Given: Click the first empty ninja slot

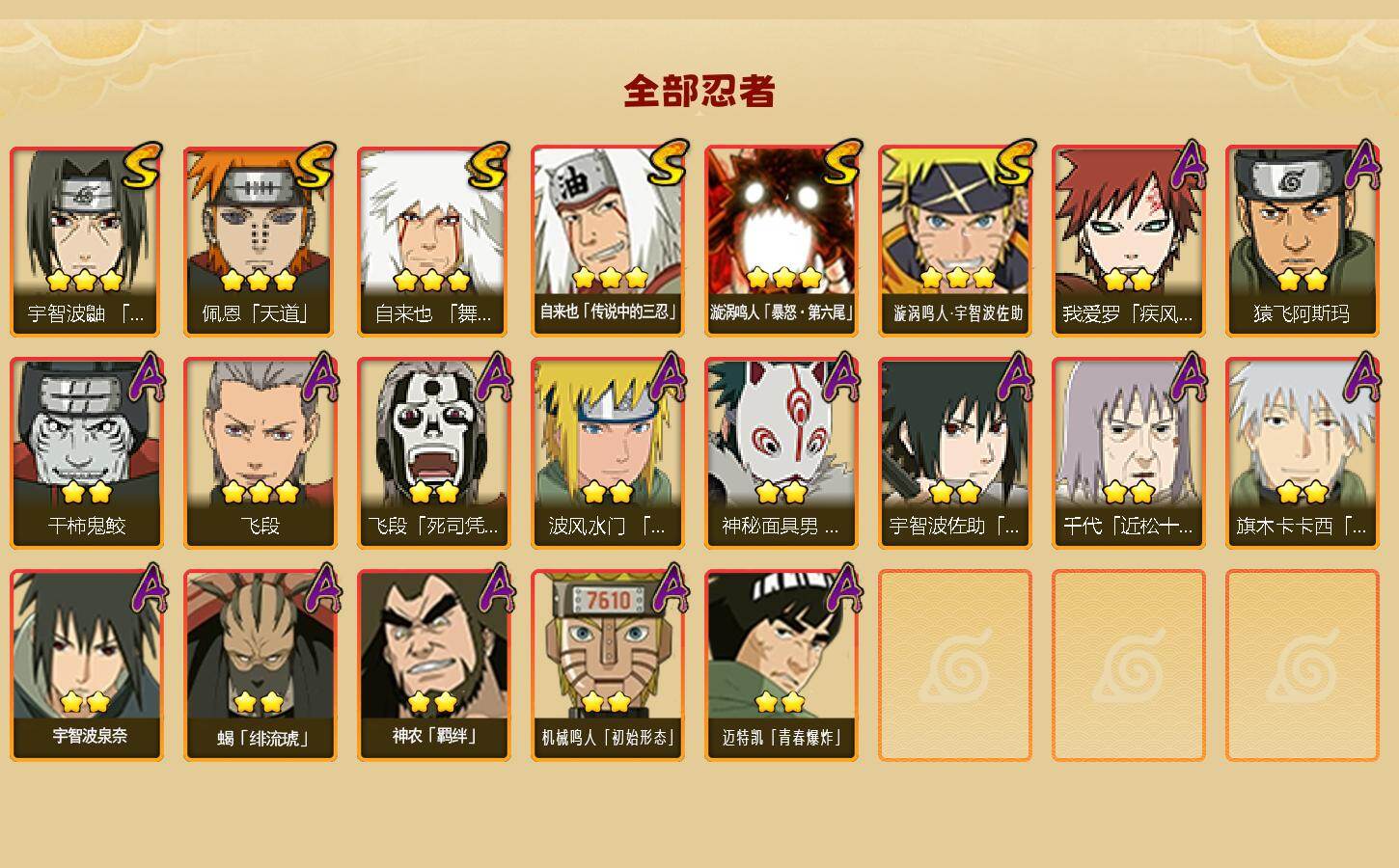Looking at the screenshot, I should coord(954,665).
